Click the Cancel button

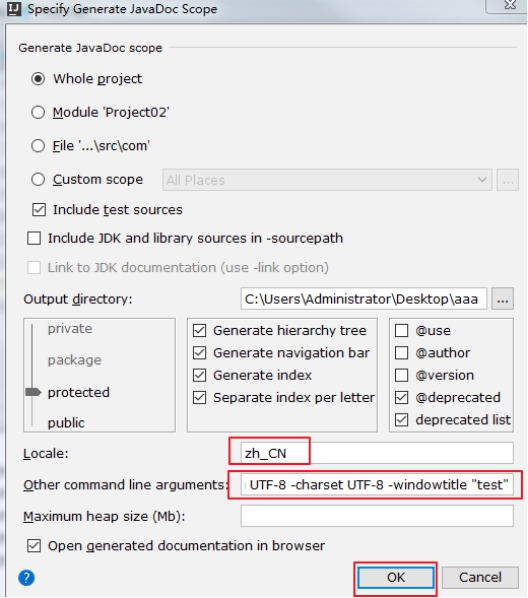tap(480, 577)
